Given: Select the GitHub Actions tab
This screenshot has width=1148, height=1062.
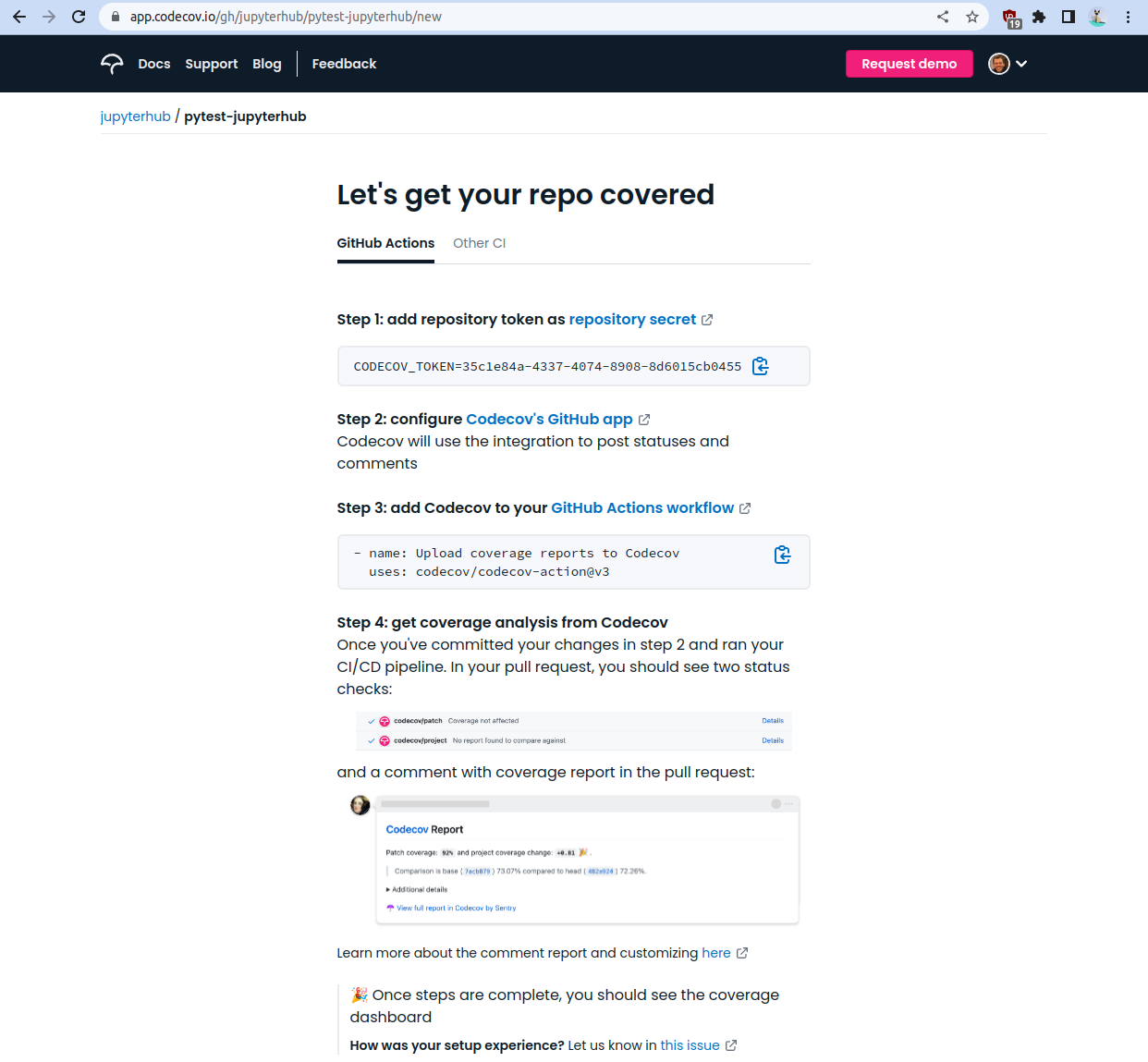Looking at the screenshot, I should pos(385,243).
